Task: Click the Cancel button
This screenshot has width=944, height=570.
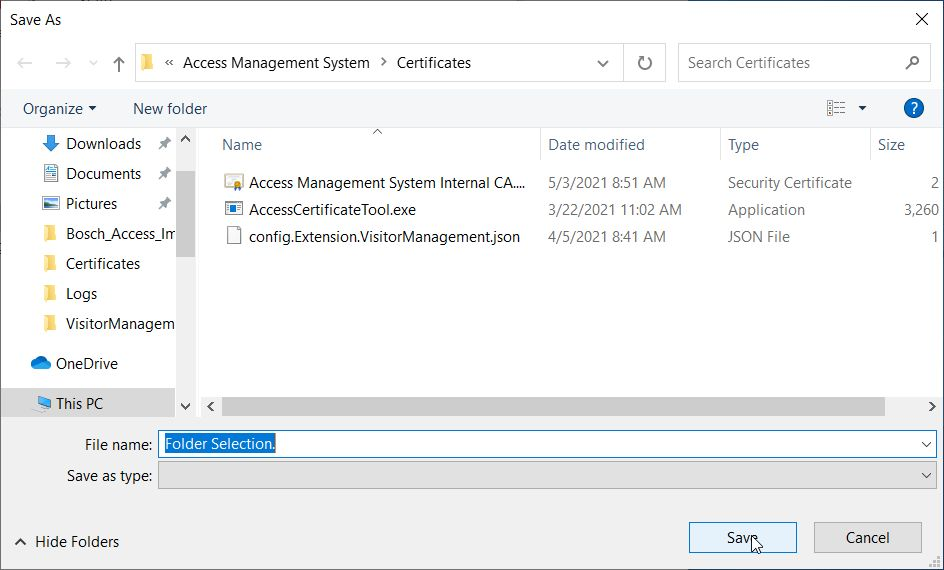Action: tap(867, 537)
